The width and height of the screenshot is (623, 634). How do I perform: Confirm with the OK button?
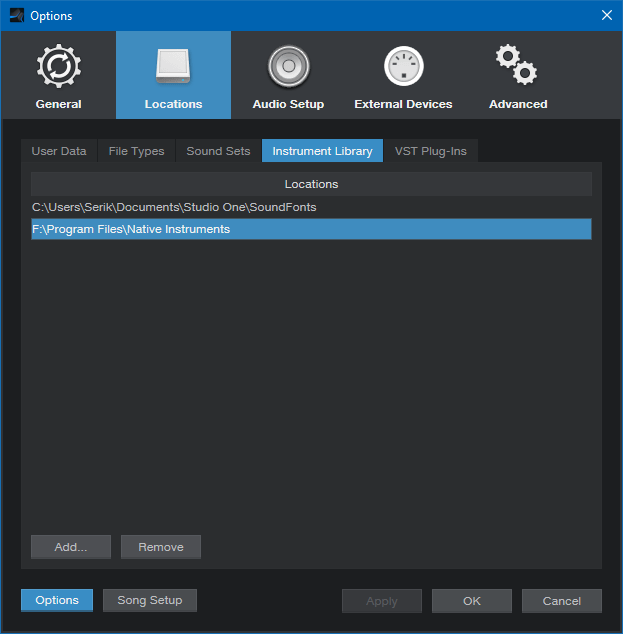click(x=472, y=601)
